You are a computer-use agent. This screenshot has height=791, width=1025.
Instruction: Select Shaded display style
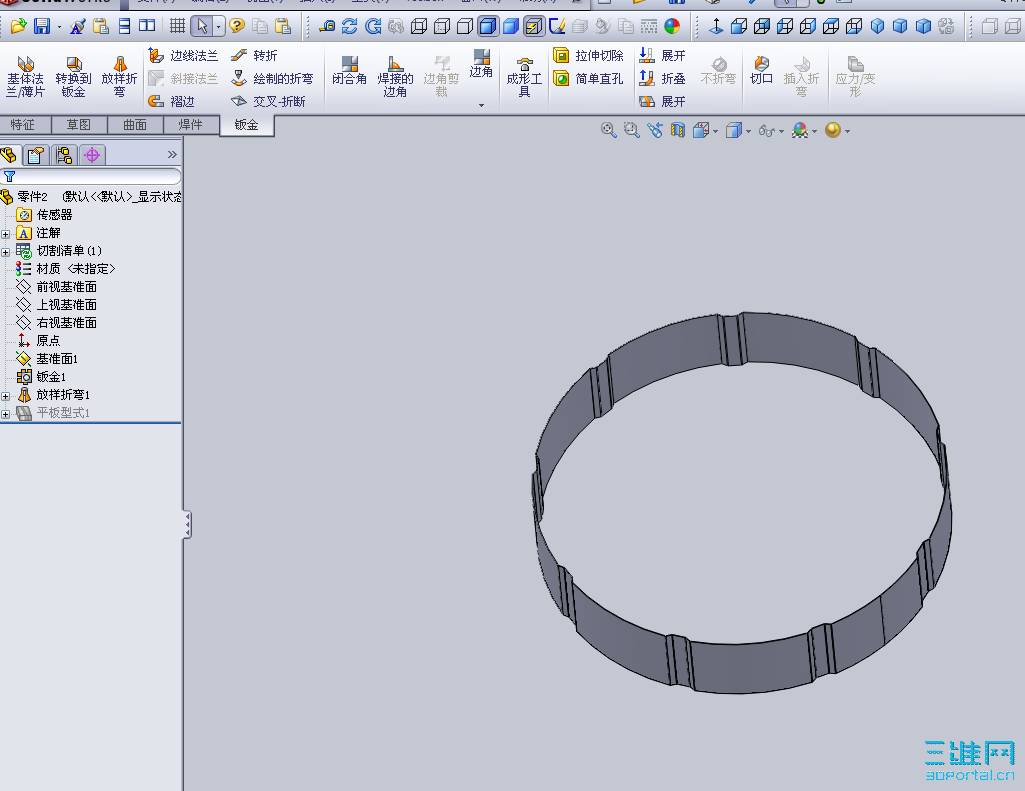pyautogui.click(x=511, y=26)
